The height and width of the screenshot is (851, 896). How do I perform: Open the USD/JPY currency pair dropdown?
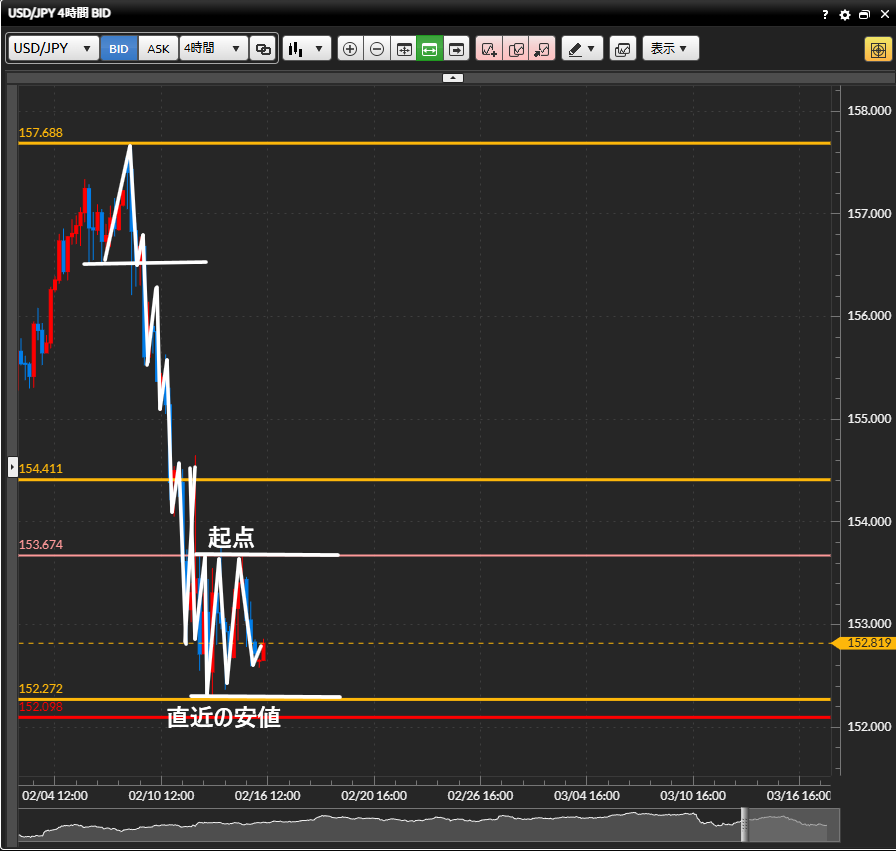pyautogui.click(x=54, y=49)
